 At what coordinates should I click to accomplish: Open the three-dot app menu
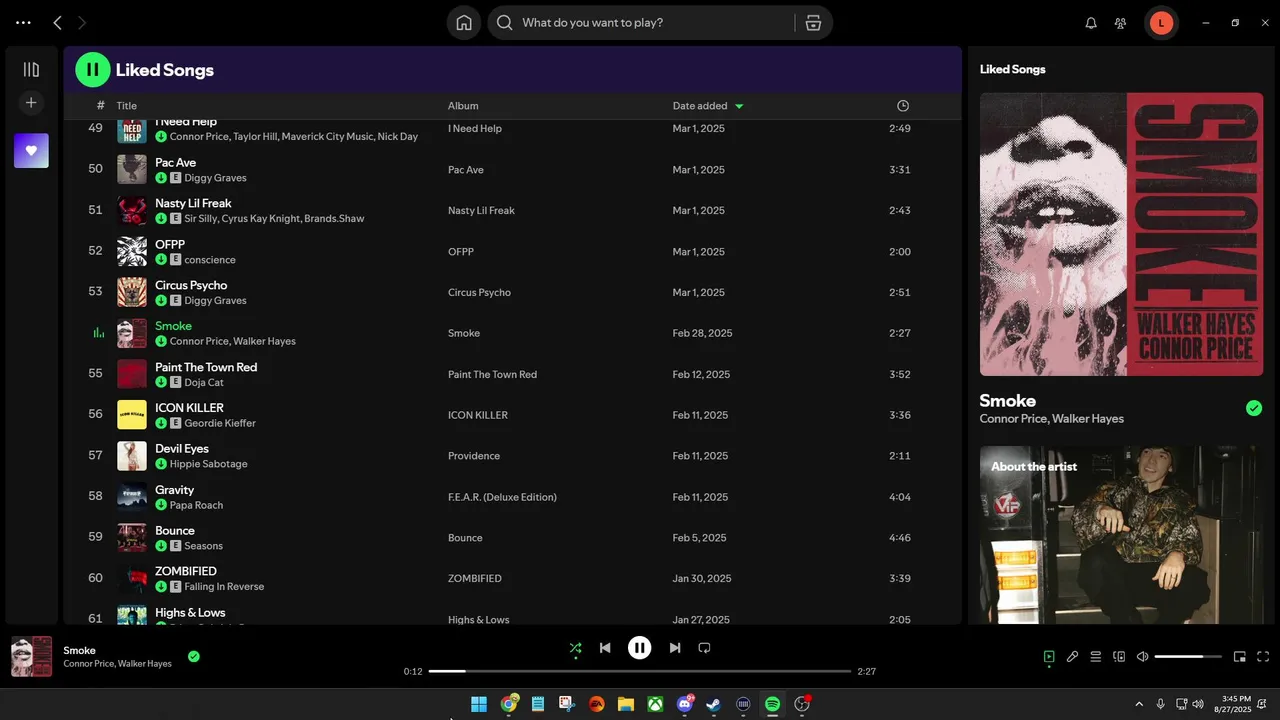point(24,23)
